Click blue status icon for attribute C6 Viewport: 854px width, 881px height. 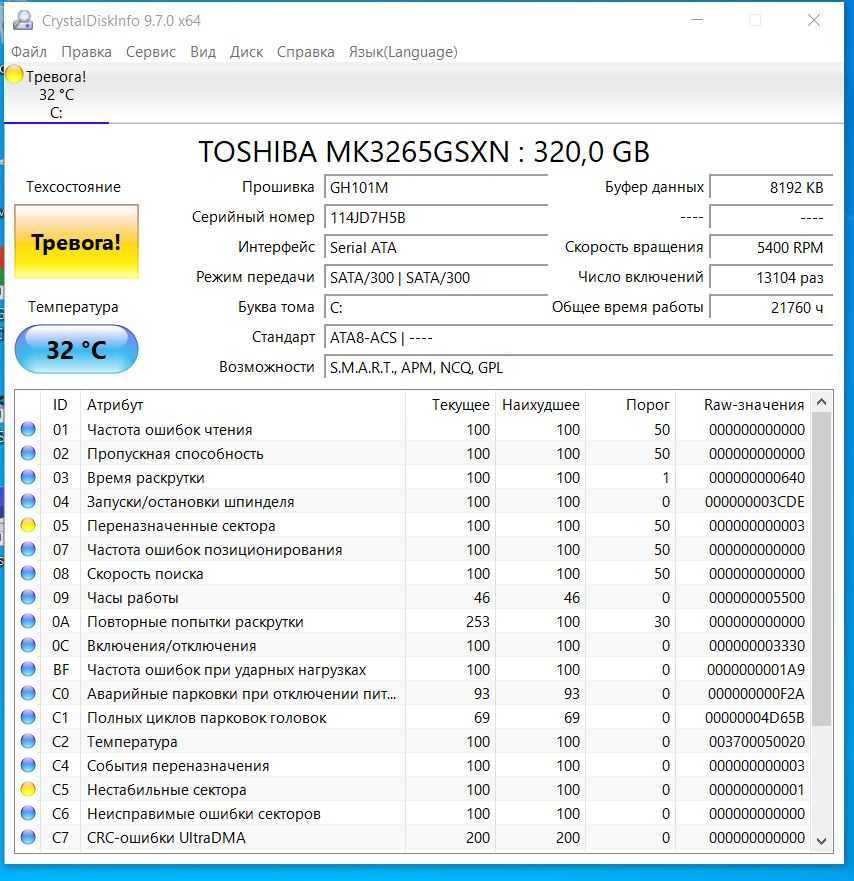(x=28, y=814)
